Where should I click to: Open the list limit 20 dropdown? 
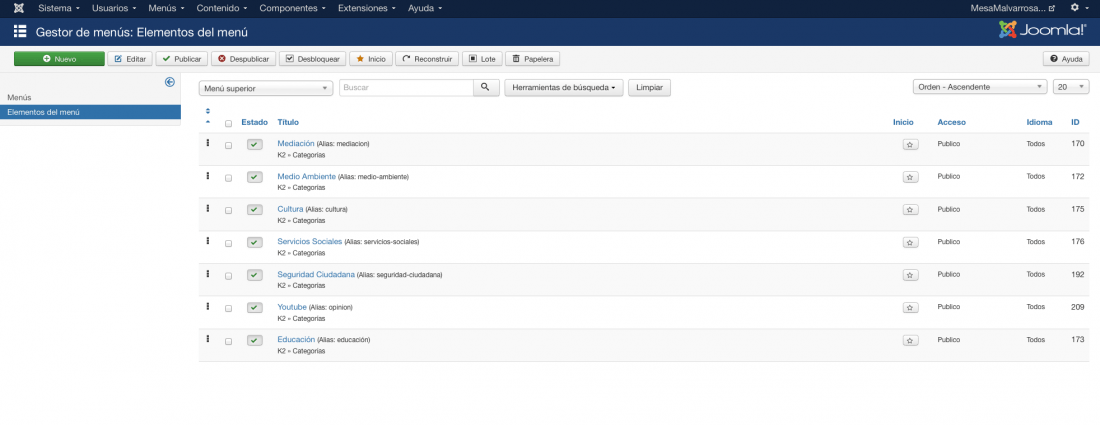[x=1071, y=87]
